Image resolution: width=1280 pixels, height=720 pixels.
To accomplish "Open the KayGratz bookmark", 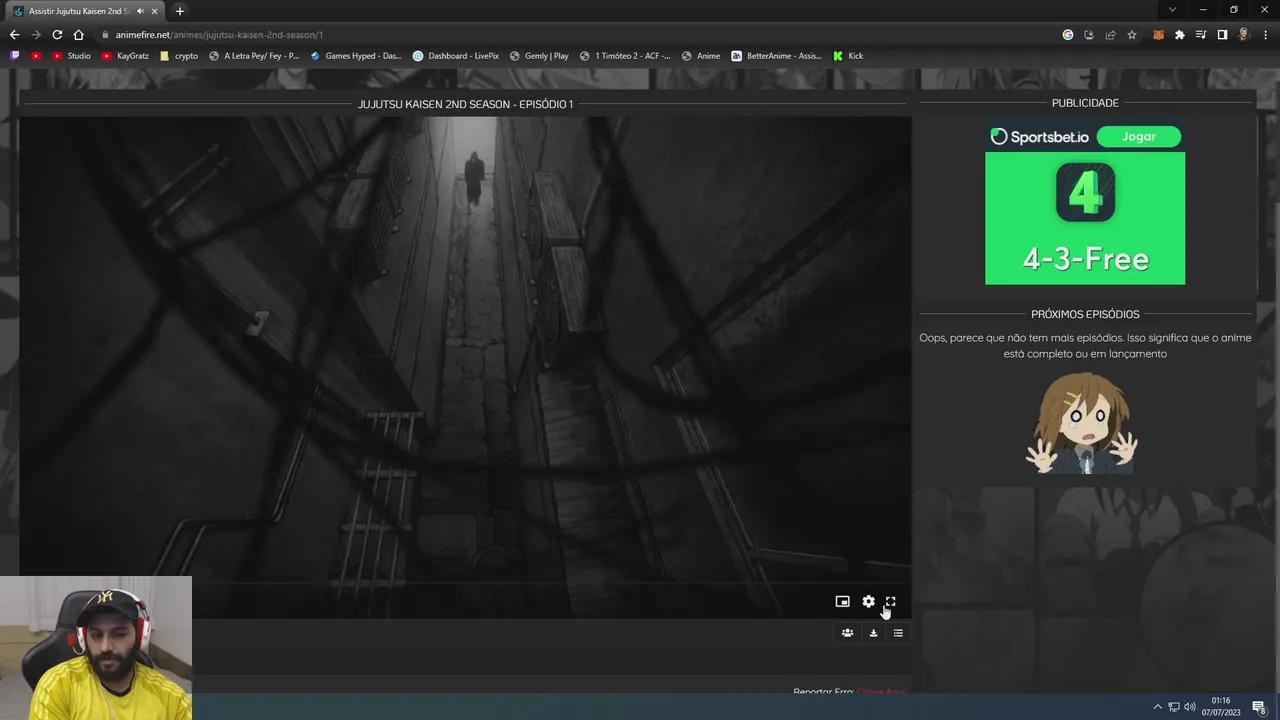I will 125,56.
